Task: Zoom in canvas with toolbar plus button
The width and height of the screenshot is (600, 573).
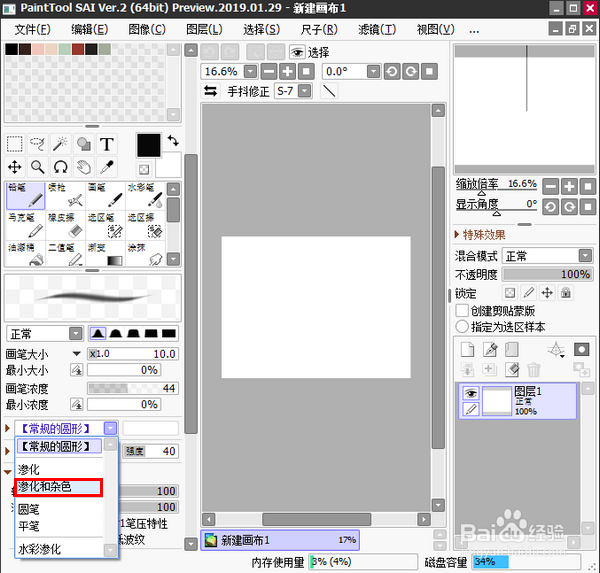Action: 287,72
